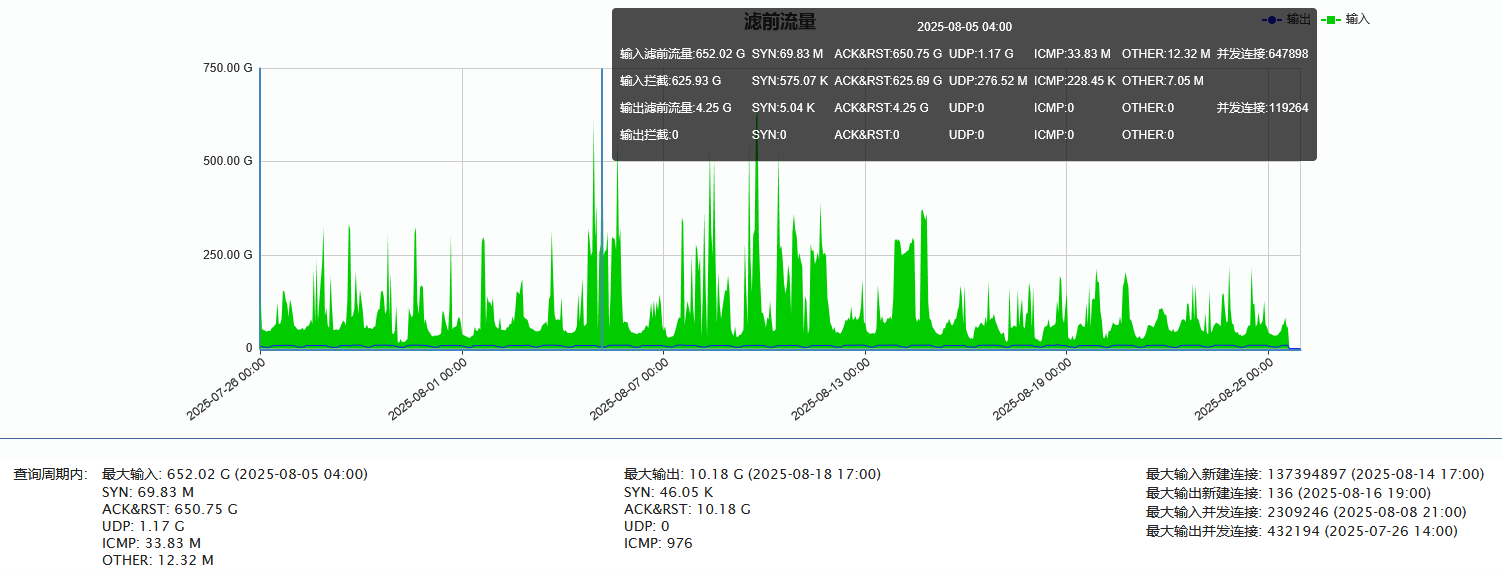Click the tooltip timestamp 2025-08-05 04:00
1502x572 pixels.
pos(964,27)
